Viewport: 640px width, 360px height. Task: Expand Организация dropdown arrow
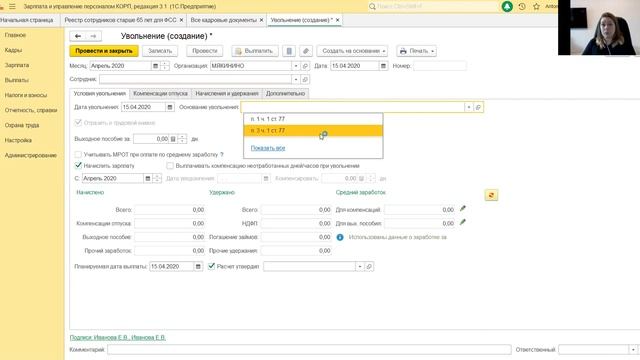coord(296,66)
